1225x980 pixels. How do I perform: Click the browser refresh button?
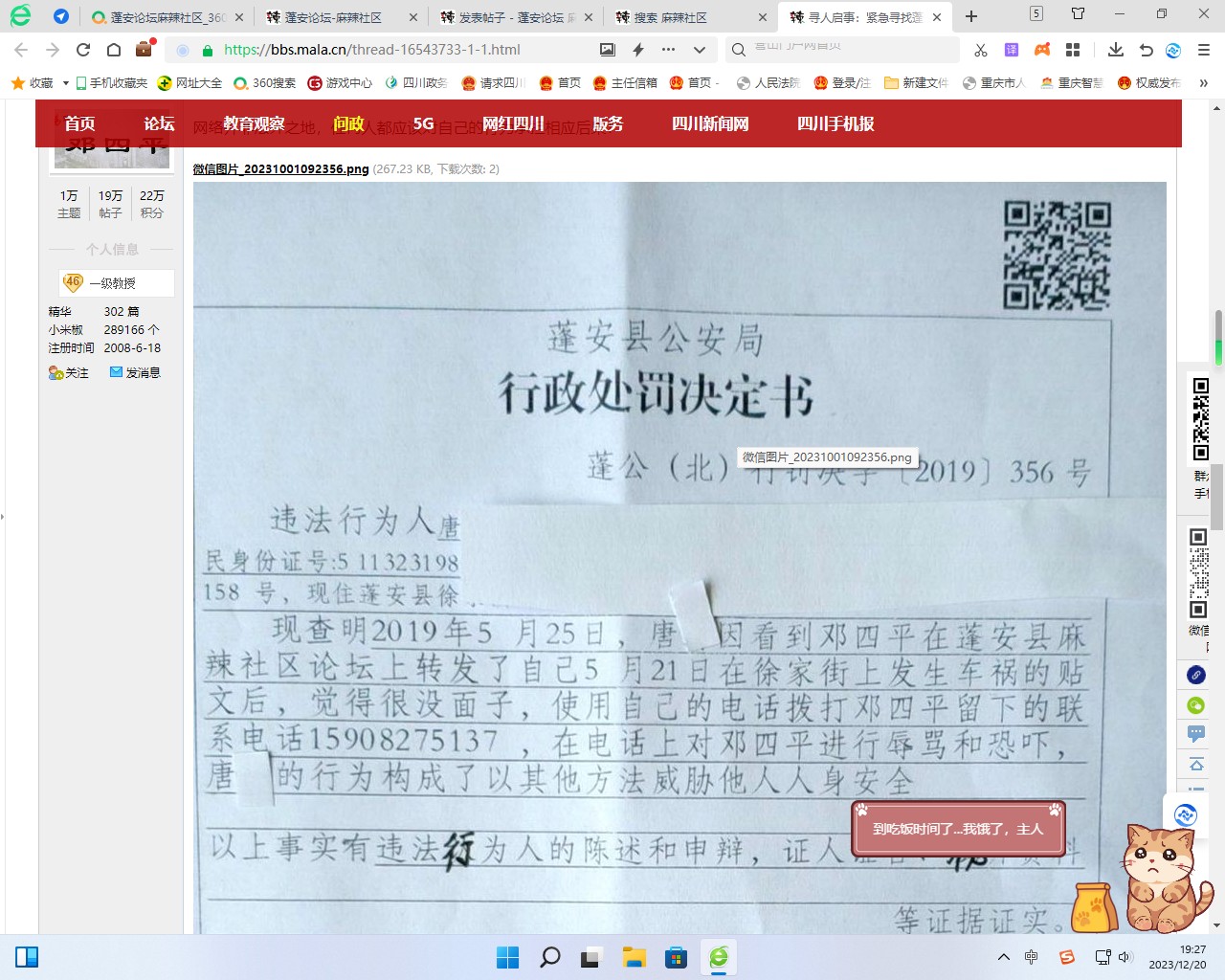tap(83, 50)
